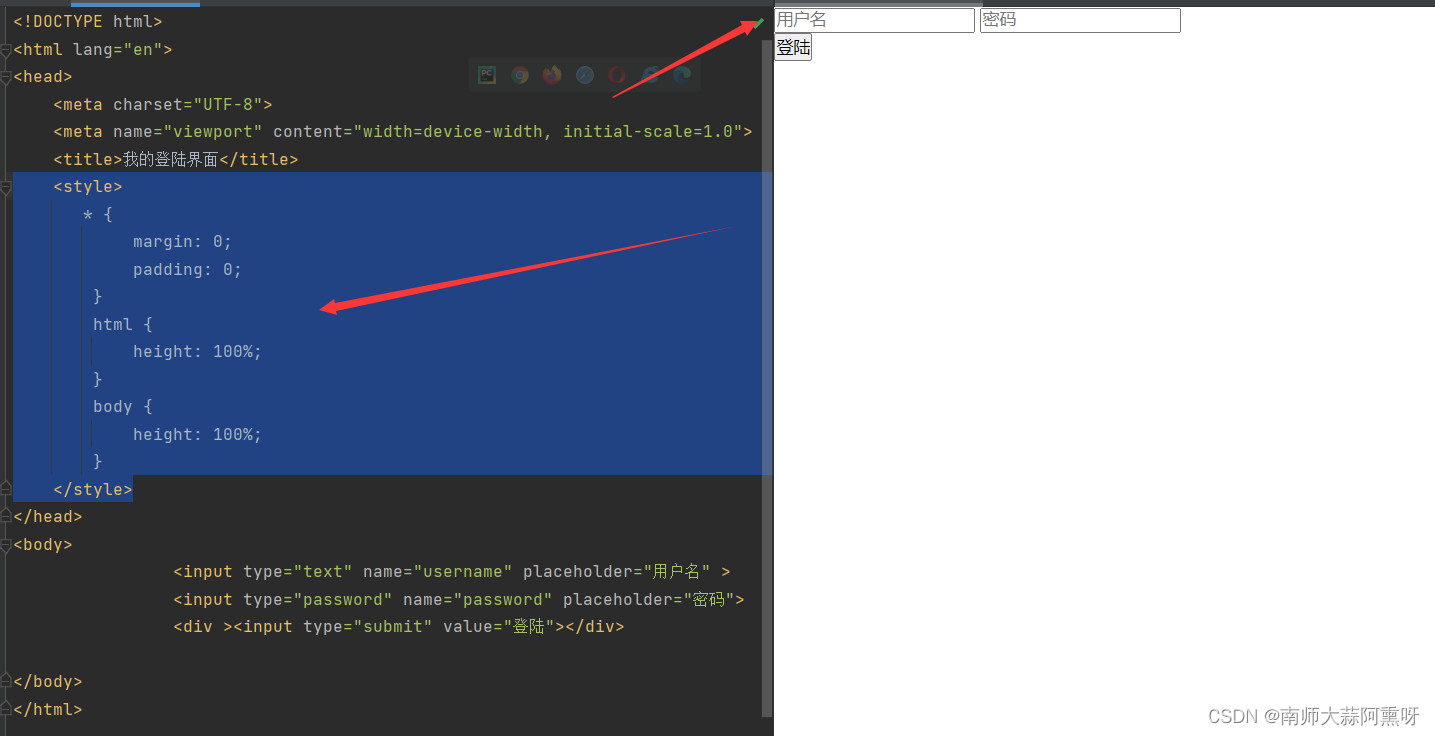Viewport: 1435px width, 736px height.
Task: Open page in Safari browser
Action: pos(585,75)
